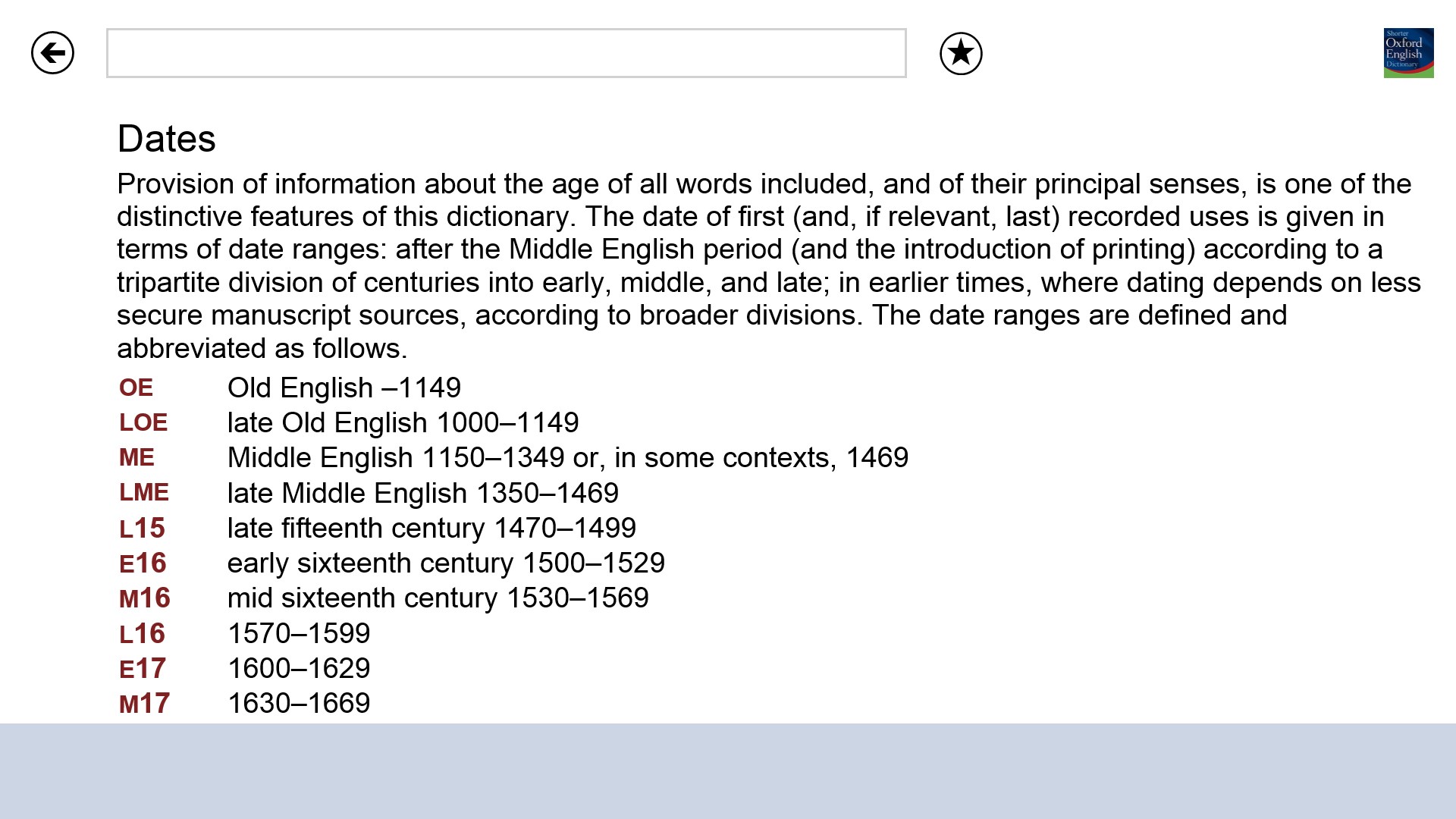Select the M16 abbreviation

click(145, 598)
